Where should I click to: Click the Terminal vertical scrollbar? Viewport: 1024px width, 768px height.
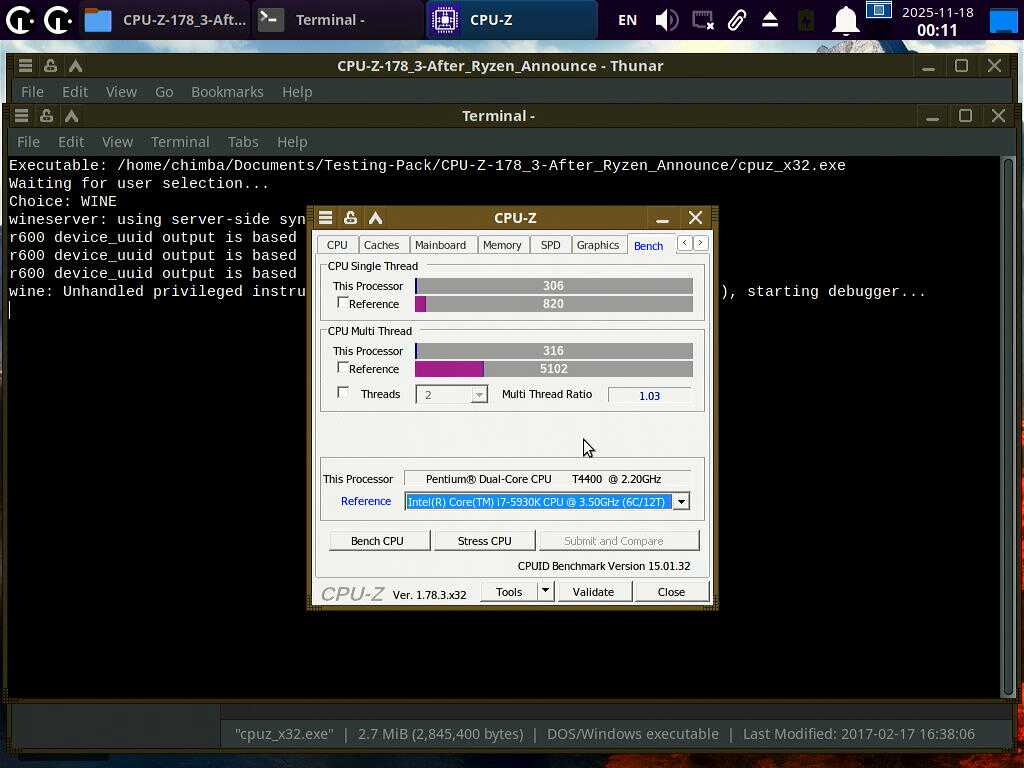[1008, 428]
